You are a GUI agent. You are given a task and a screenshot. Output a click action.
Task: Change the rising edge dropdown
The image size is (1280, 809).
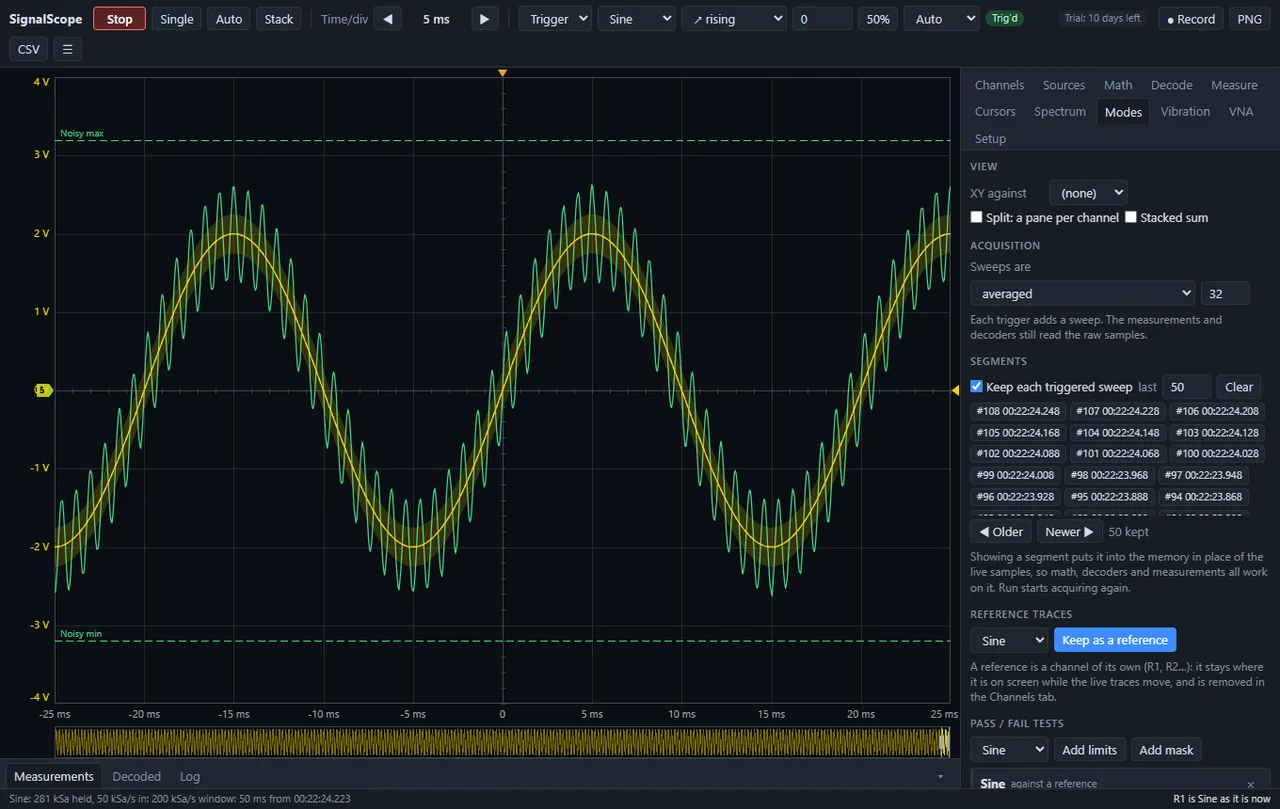(734, 19)
